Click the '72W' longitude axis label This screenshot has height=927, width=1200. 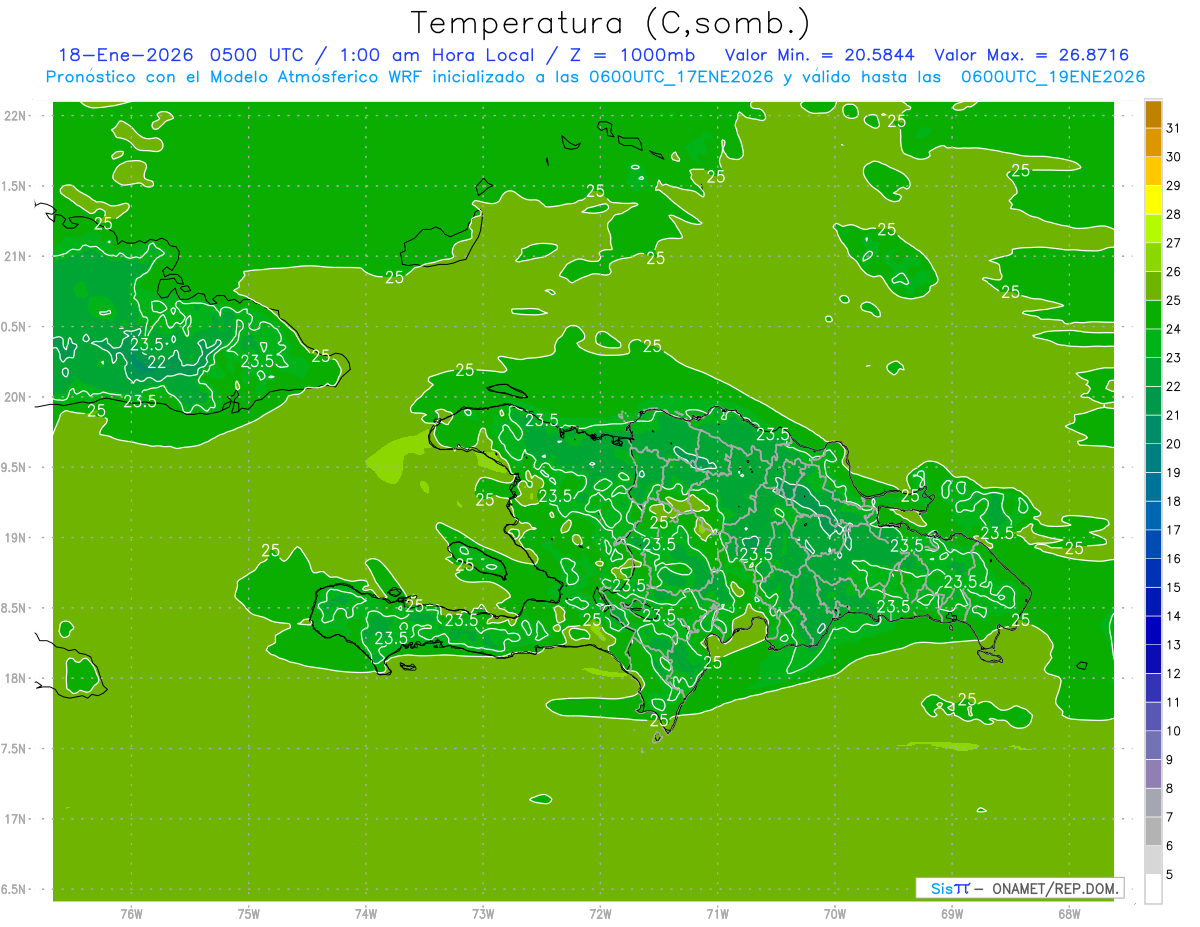click(600, 913)
